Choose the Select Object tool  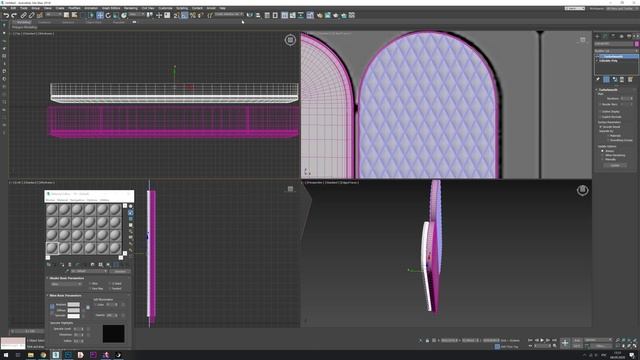click(x=67, y=15)
